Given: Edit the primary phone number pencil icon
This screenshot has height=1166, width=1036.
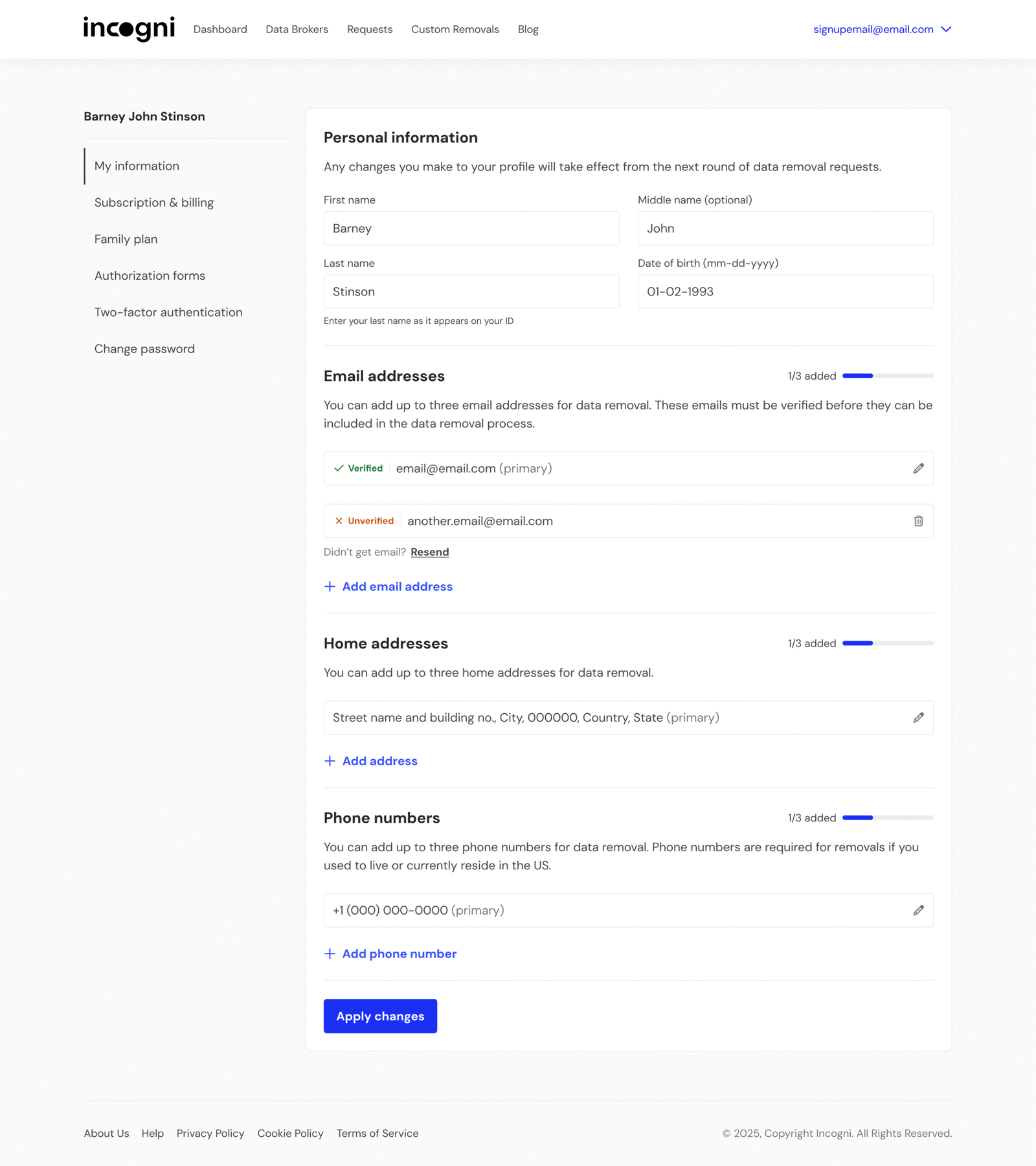Looking at the screenshot, I should [918, 910].
